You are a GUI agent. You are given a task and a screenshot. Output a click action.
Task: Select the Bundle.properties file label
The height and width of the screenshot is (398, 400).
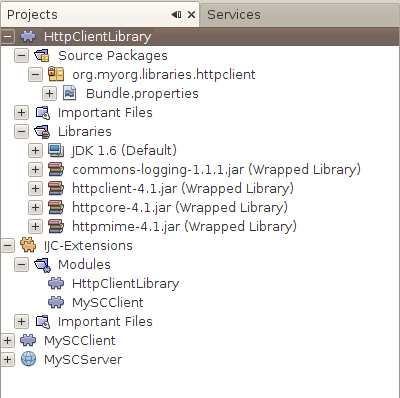(142, 94)
